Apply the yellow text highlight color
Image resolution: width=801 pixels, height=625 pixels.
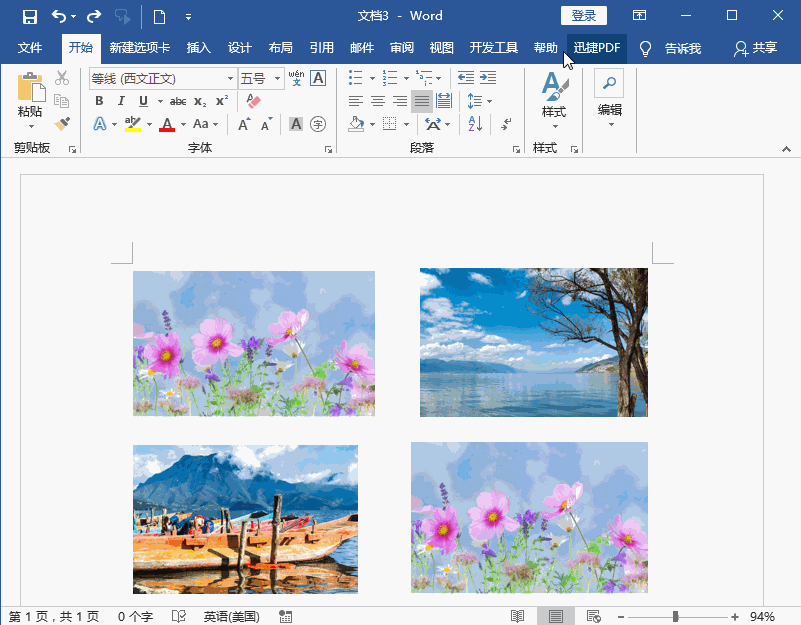[133, 124]
